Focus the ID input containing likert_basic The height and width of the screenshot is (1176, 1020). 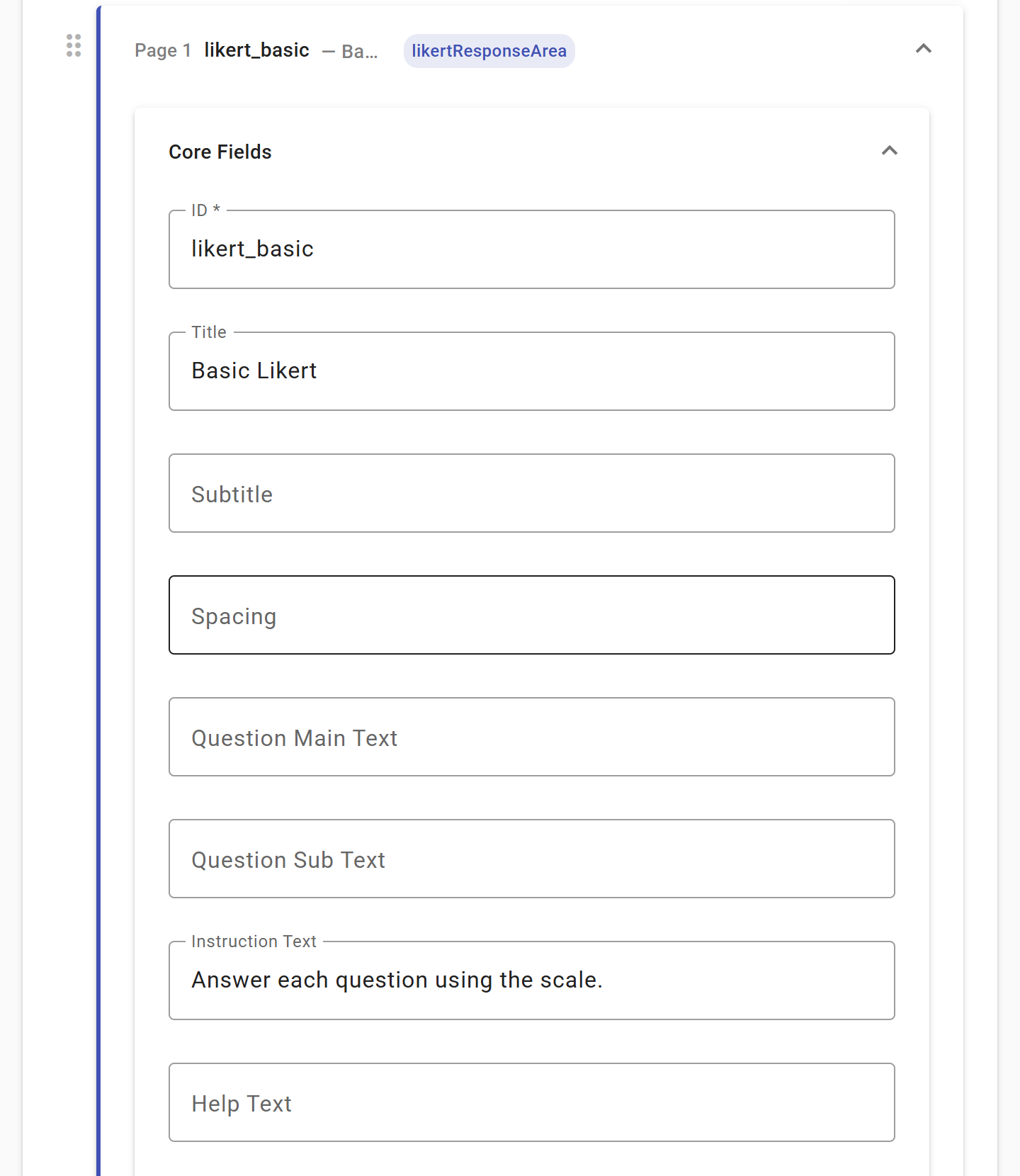[x=531, y=249]
